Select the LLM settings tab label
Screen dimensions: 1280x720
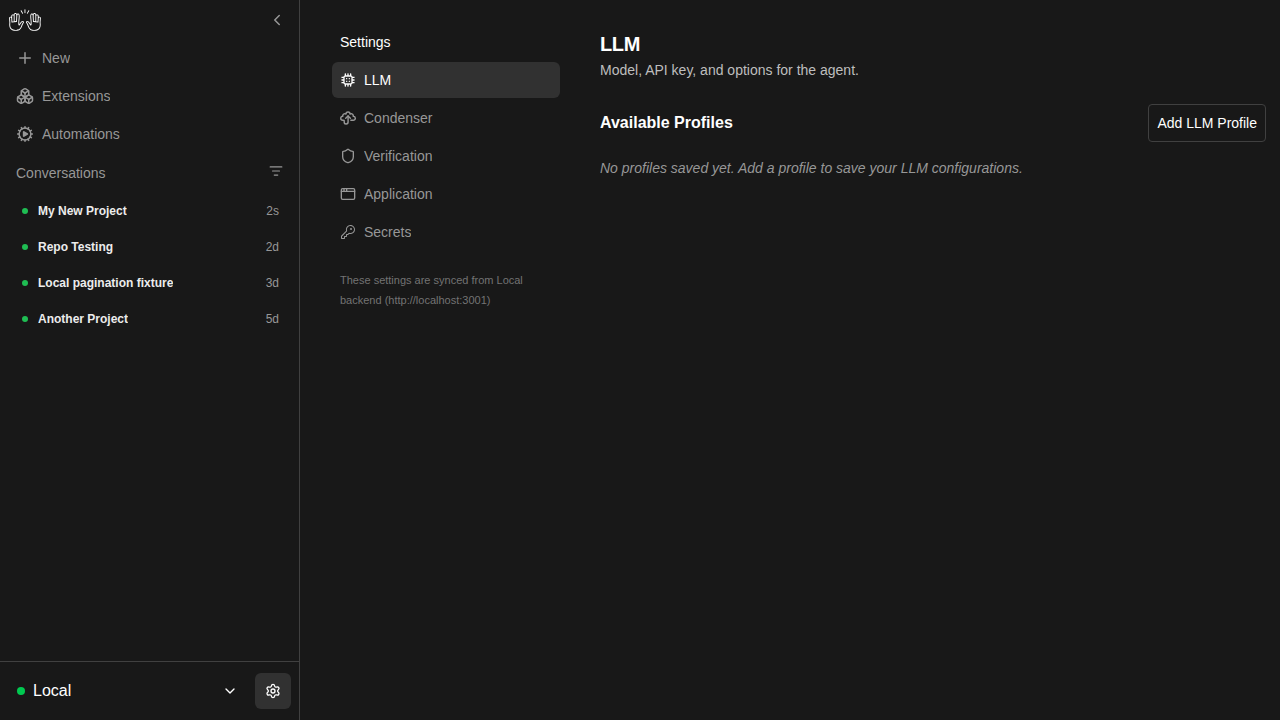pyautogui.click(x=377, y=80)
